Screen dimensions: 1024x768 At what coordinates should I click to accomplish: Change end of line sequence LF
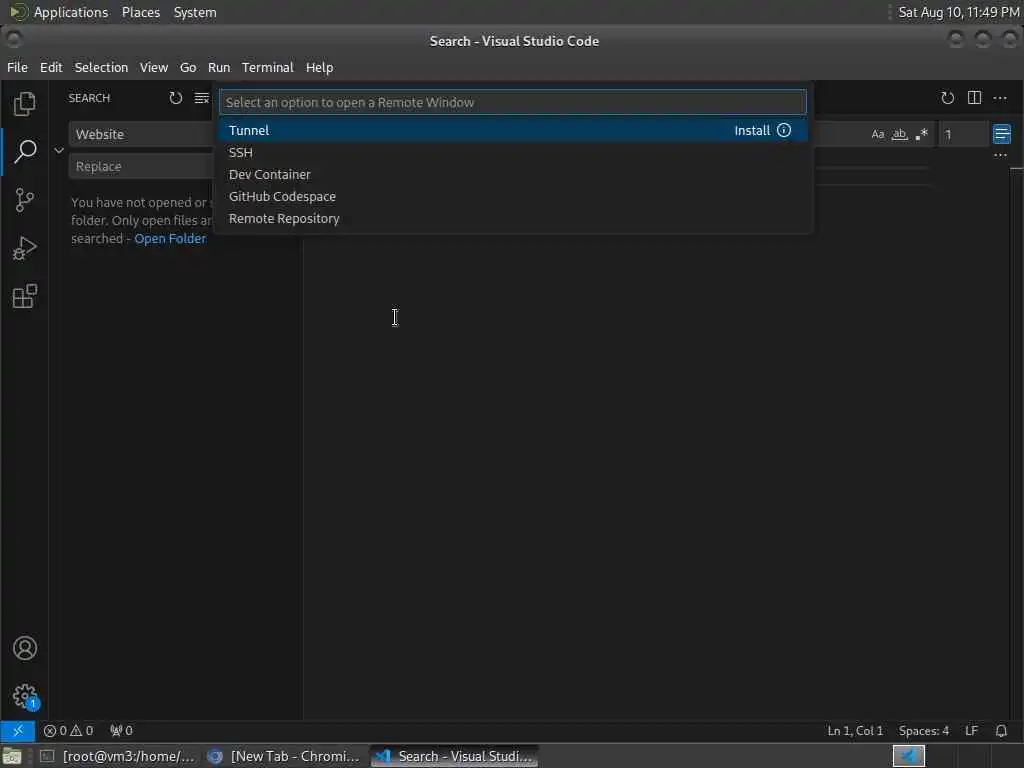[971, 730]
